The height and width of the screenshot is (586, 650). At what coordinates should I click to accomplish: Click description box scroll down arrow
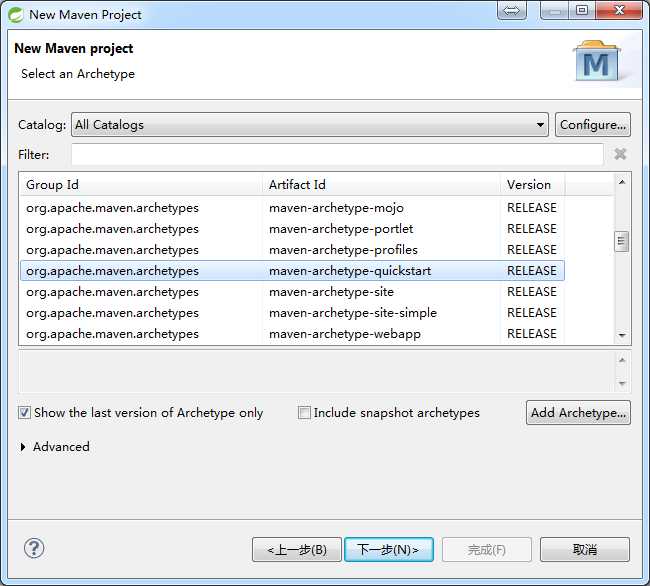[622, 383]
